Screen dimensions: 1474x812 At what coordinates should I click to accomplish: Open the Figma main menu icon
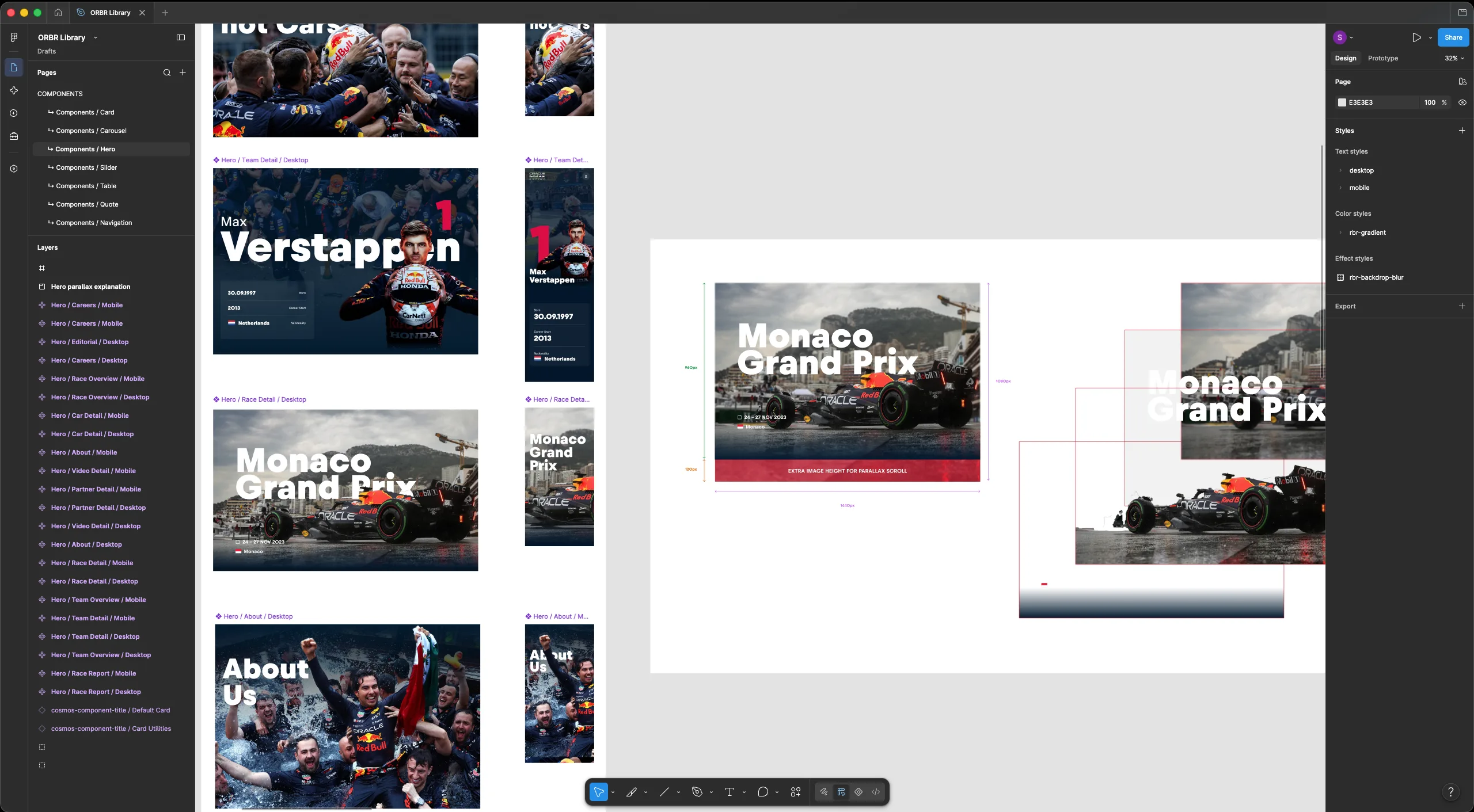click(x=14, y=37)
